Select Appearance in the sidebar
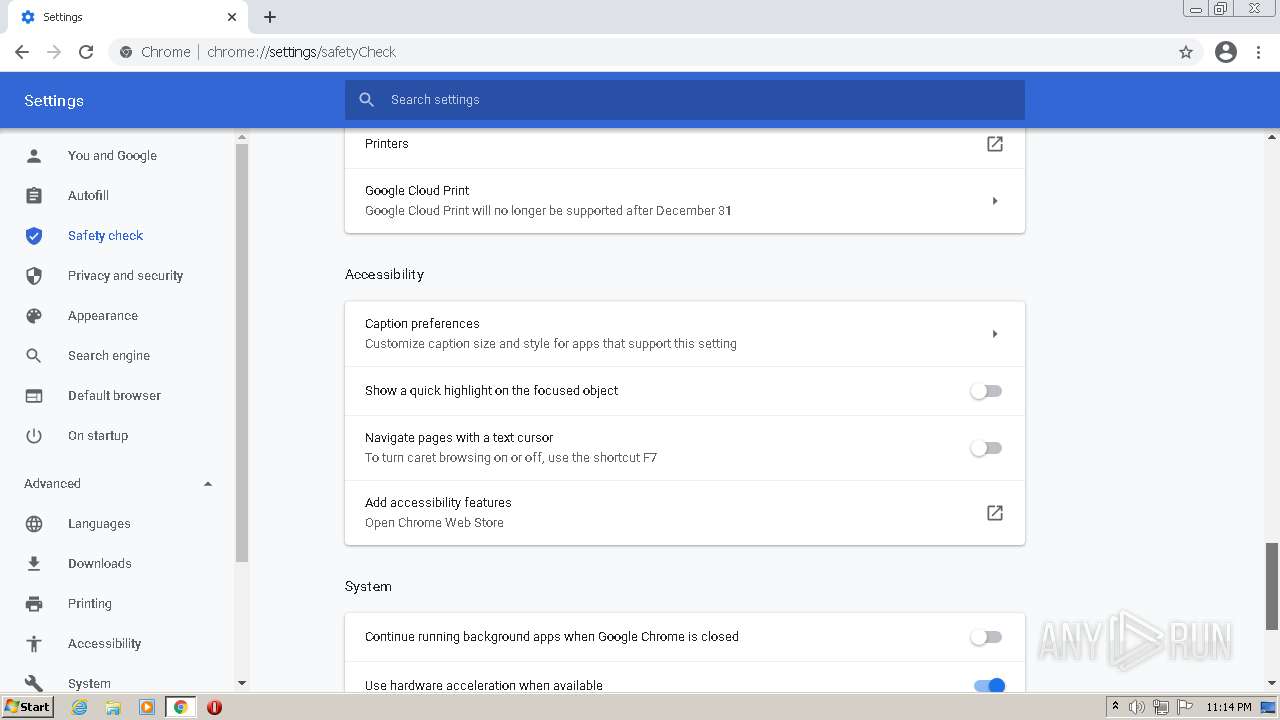 click(103, 316)
